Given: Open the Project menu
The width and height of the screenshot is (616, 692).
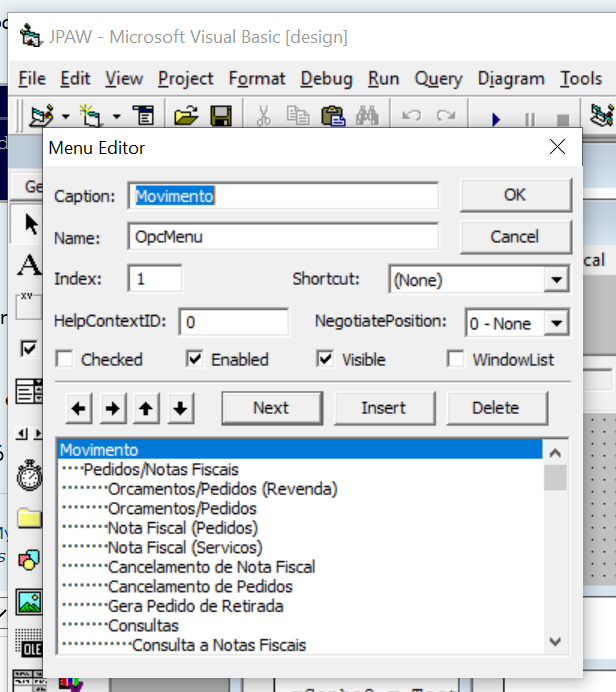Looking at the screenshot, I should point(186,79).
